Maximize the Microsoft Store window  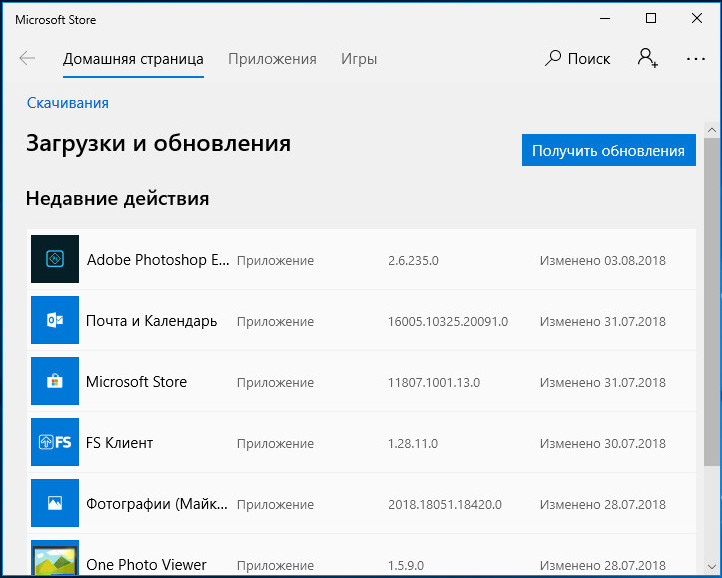[x=651, y=18]
